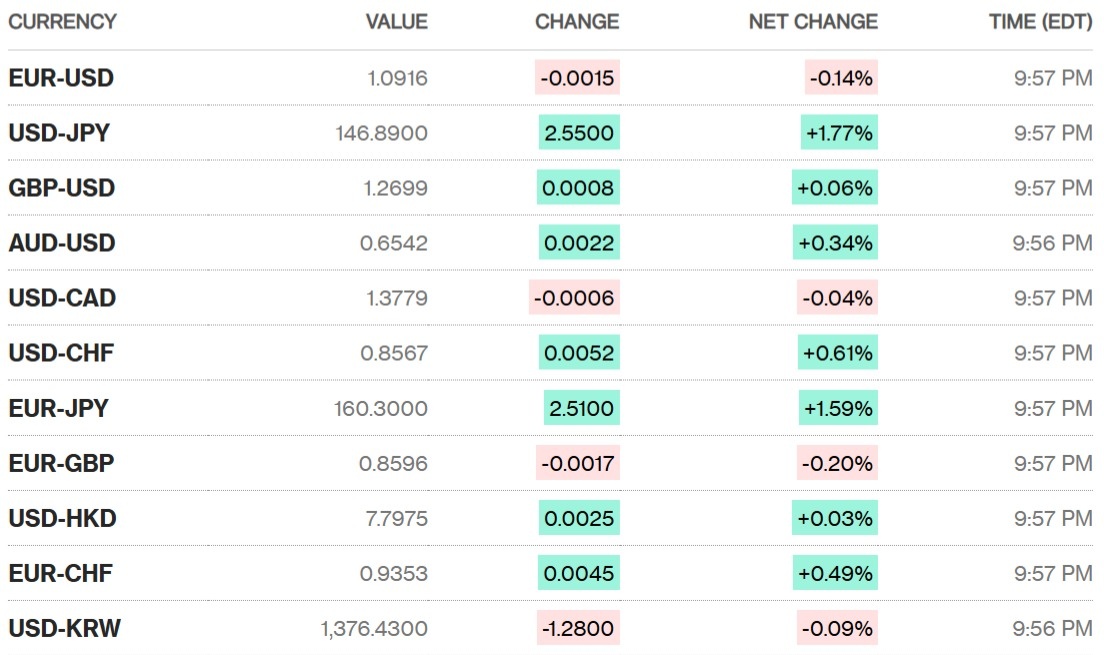Open the USD-JPY currency pair link
This screenshot has width=1104, height=655.
59,133
